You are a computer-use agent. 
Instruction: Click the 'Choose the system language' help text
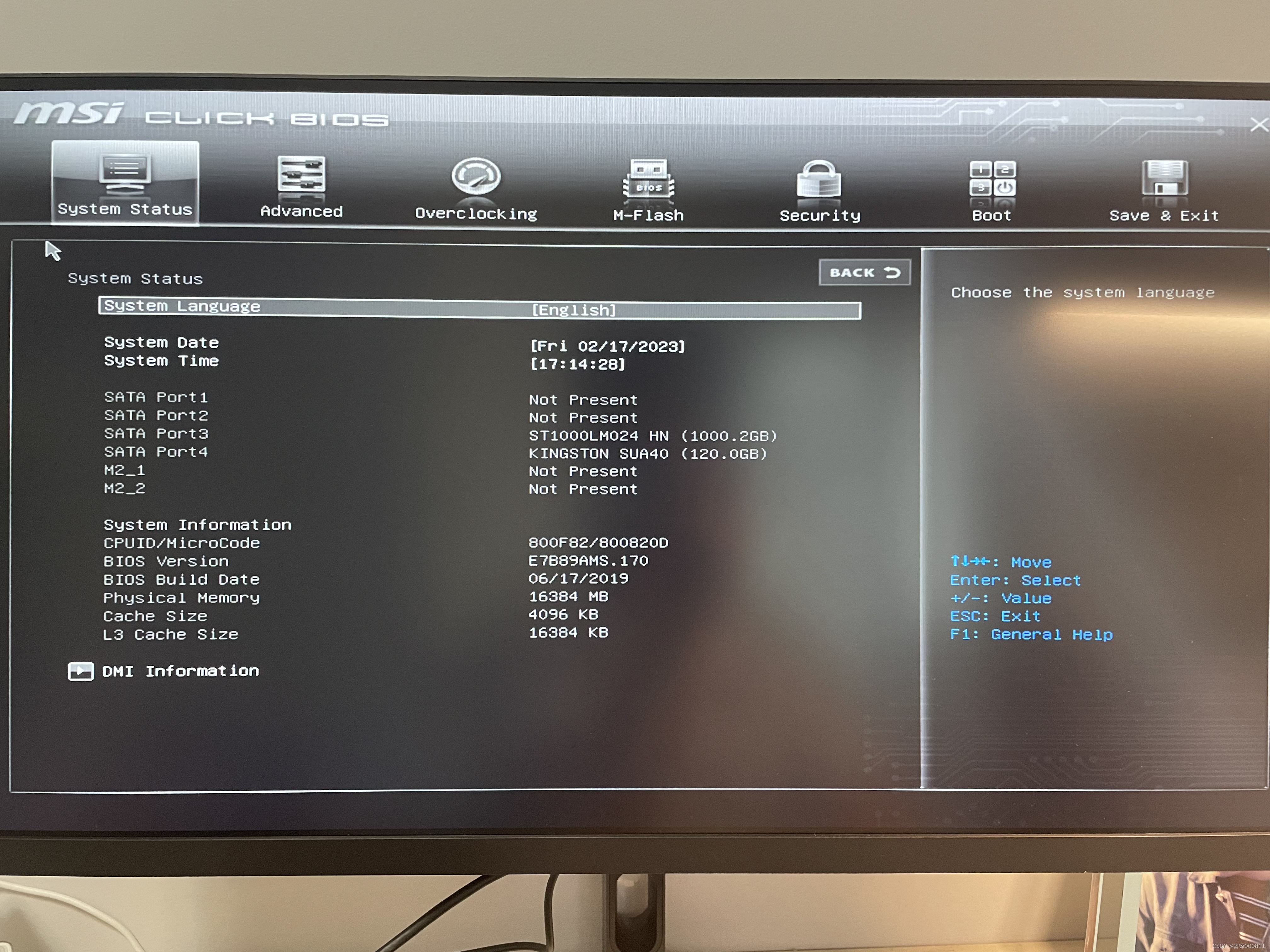point(1083,293)
